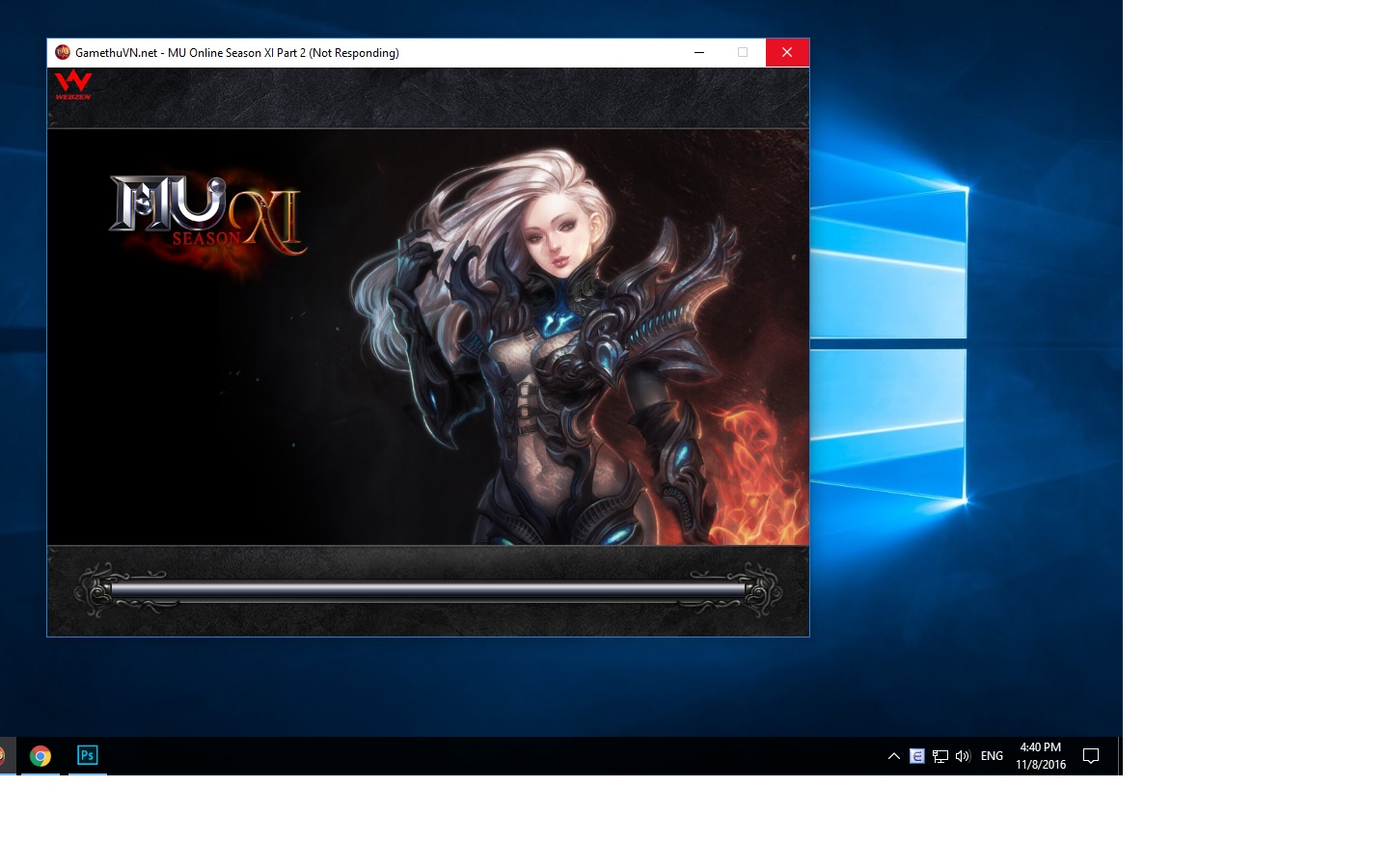Open the Action Center notifications icon
The height and width of the screenshot is (868, 1389).
(x=1091, y=756)
